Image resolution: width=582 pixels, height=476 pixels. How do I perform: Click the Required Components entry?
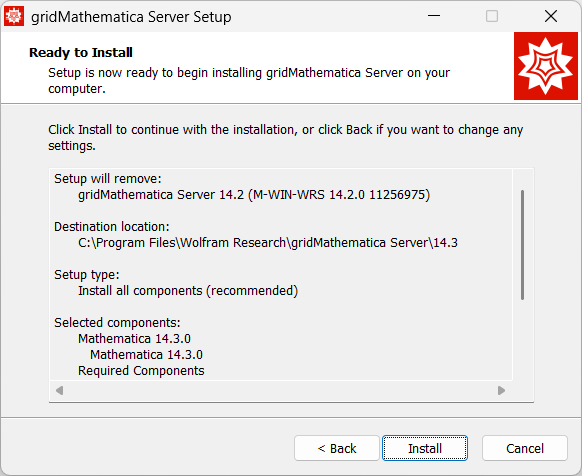pos(141,371)
